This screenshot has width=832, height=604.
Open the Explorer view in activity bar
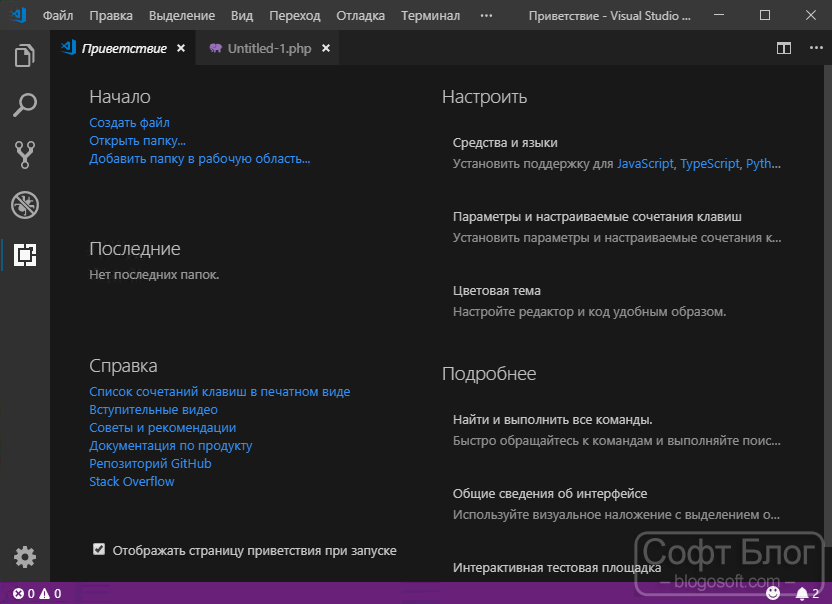(x=25, y=55)
